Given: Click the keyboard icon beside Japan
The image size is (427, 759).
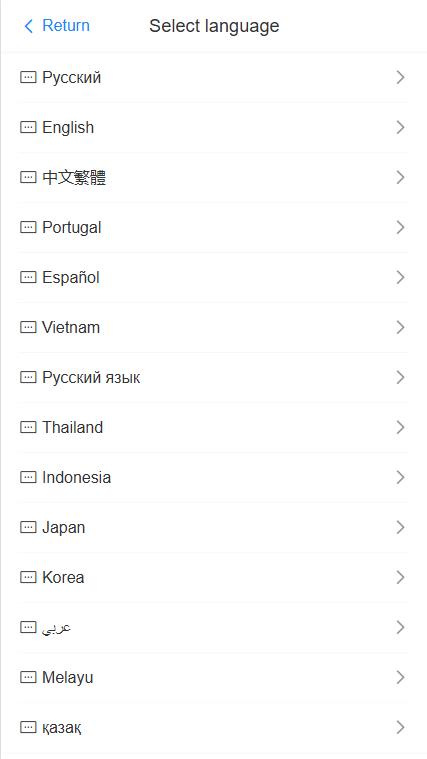Looking at the screenshot, I should click(28, 527).
